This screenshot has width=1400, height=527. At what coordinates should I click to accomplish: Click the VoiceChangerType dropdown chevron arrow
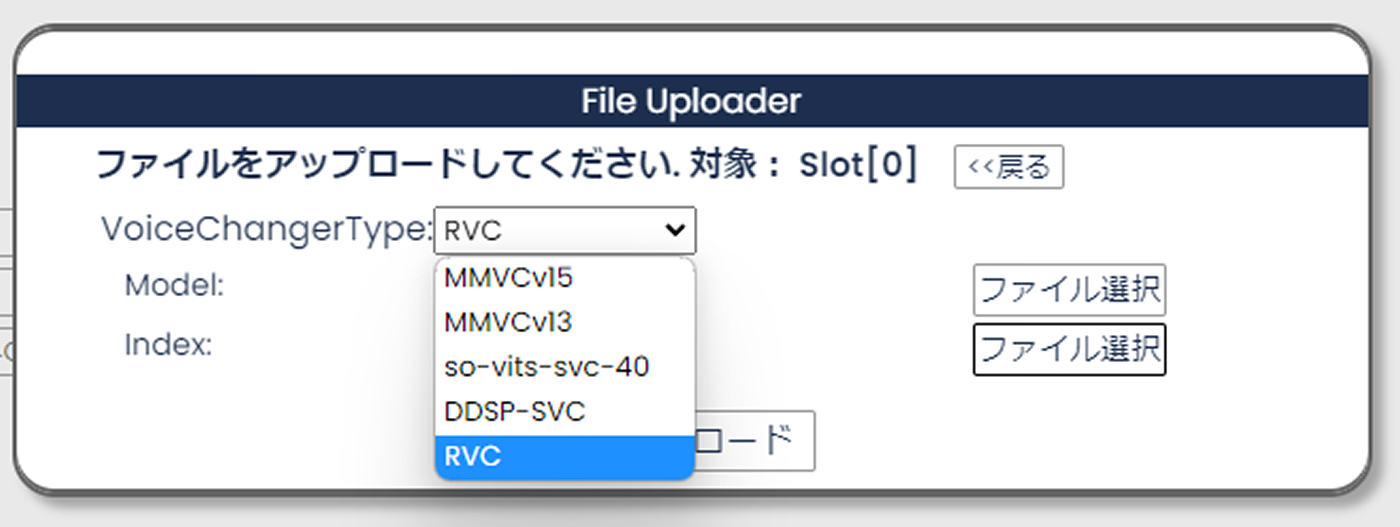click(675, 230)
